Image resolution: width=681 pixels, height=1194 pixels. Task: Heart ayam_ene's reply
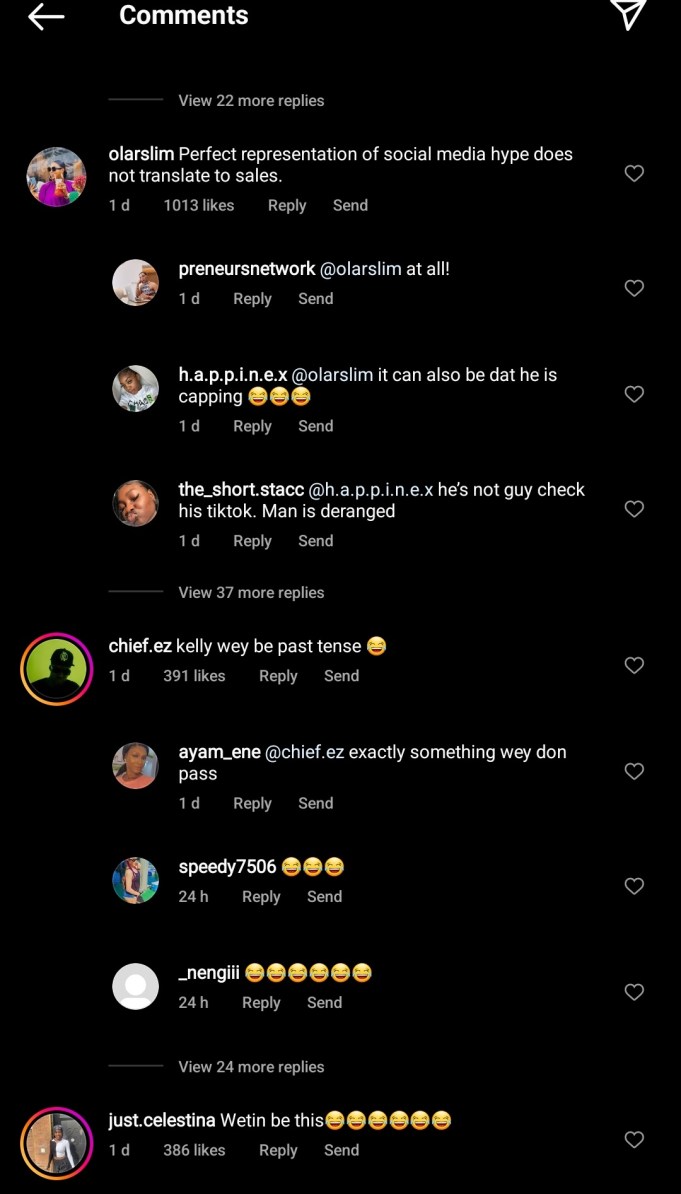click(x=634, y=771)
